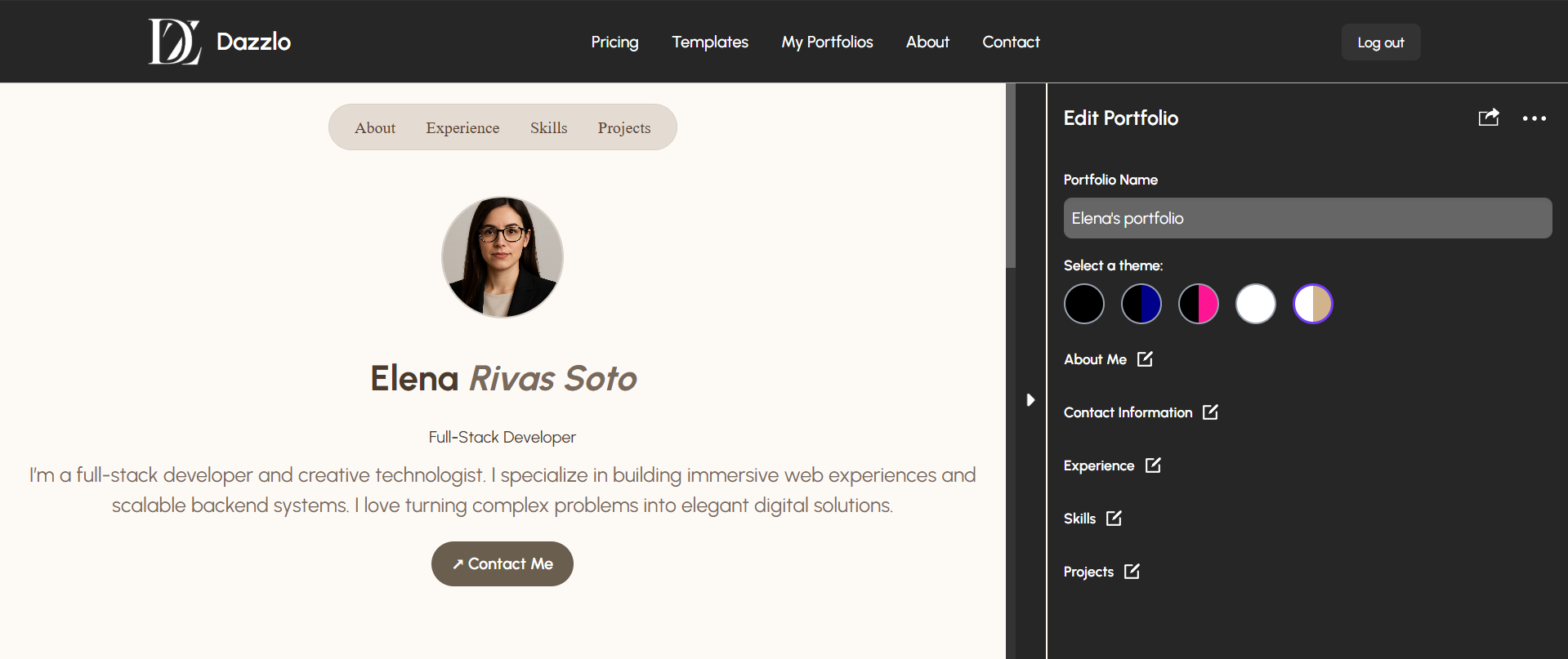This screenshot has width=1568, height=659.
Task: Click the share portfolio icon
Action: (1489, 118)
